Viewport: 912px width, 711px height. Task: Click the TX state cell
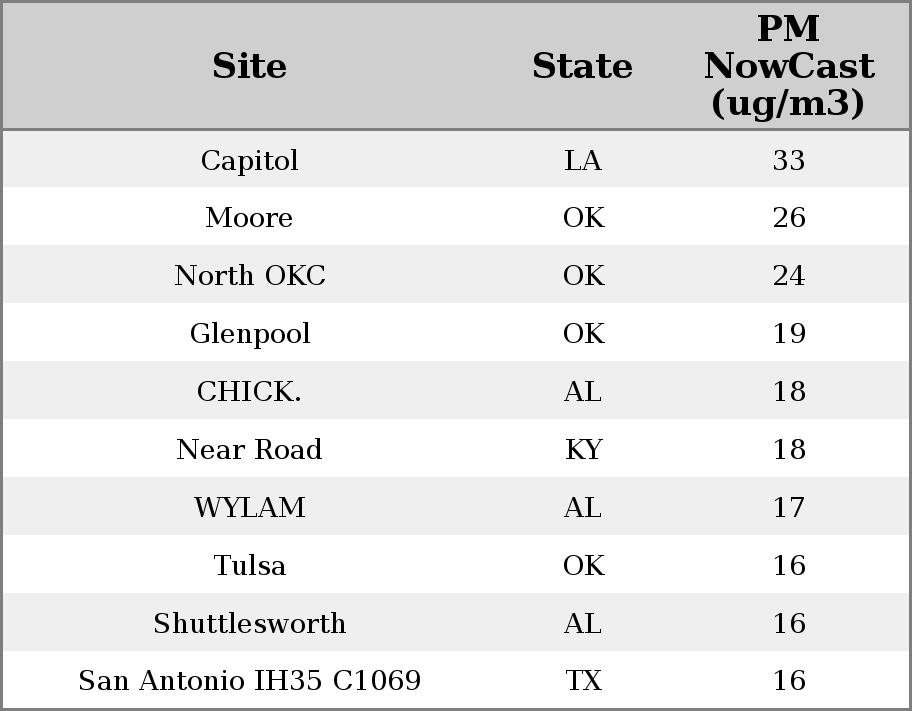583,681
